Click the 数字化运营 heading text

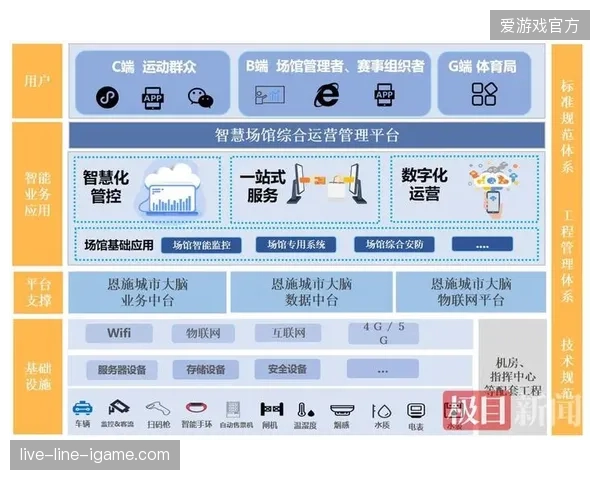[x=424, y=184]
